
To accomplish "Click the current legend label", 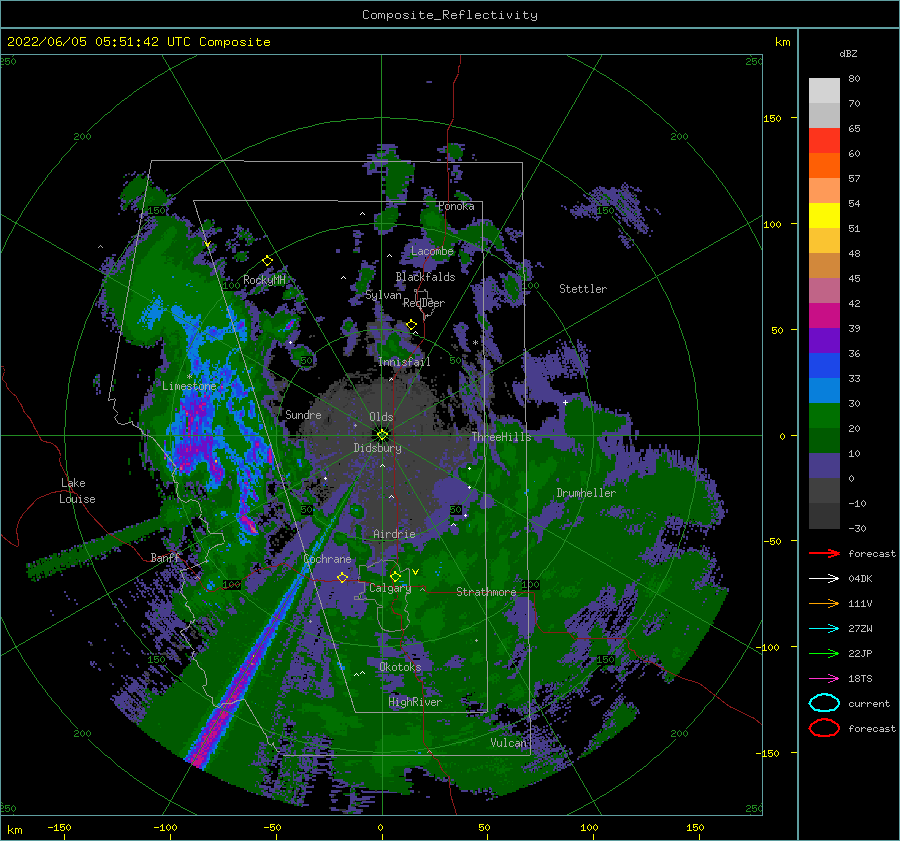I will [869, 703].
